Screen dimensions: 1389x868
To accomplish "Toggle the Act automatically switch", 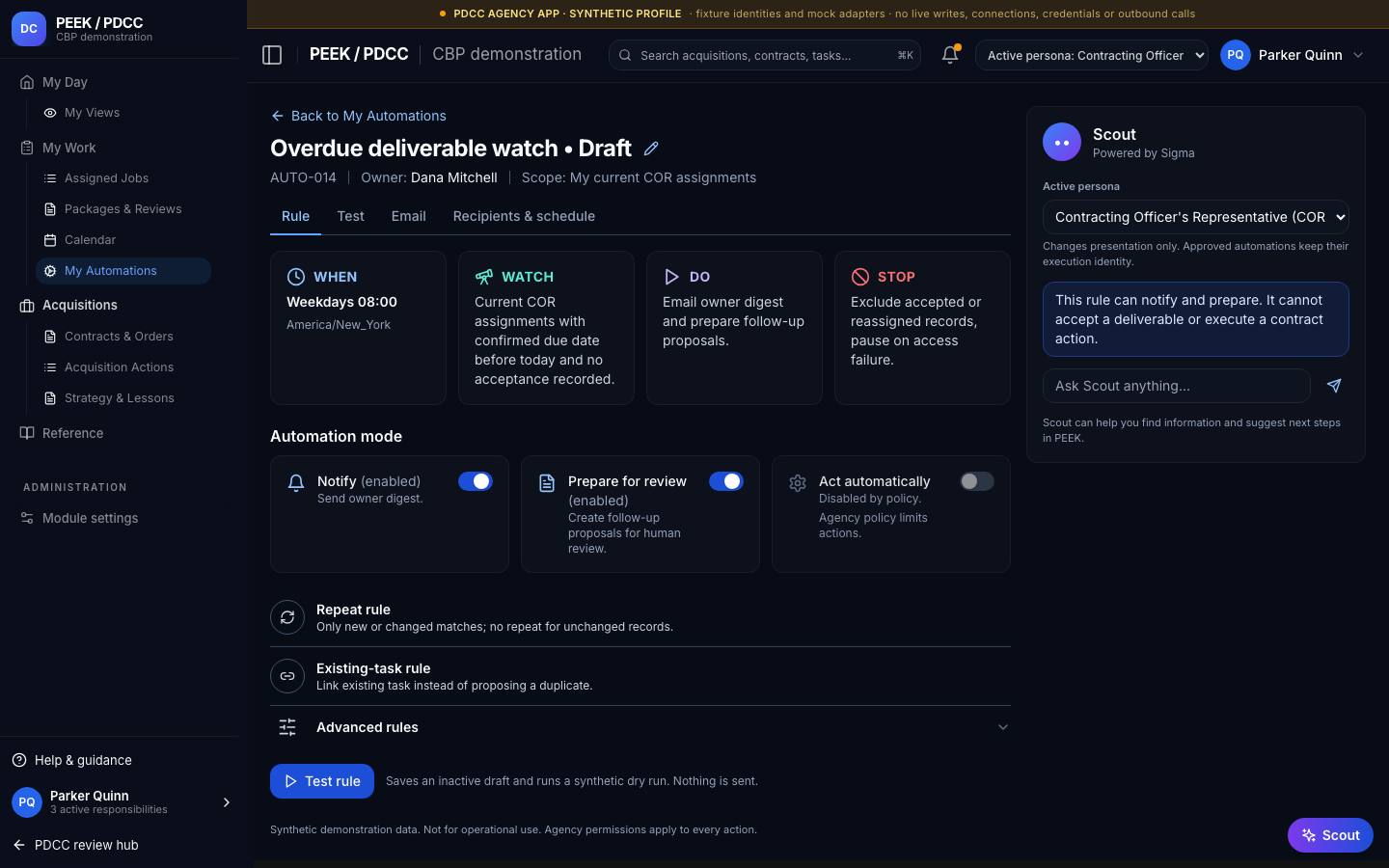I will [x=977, y=481].
